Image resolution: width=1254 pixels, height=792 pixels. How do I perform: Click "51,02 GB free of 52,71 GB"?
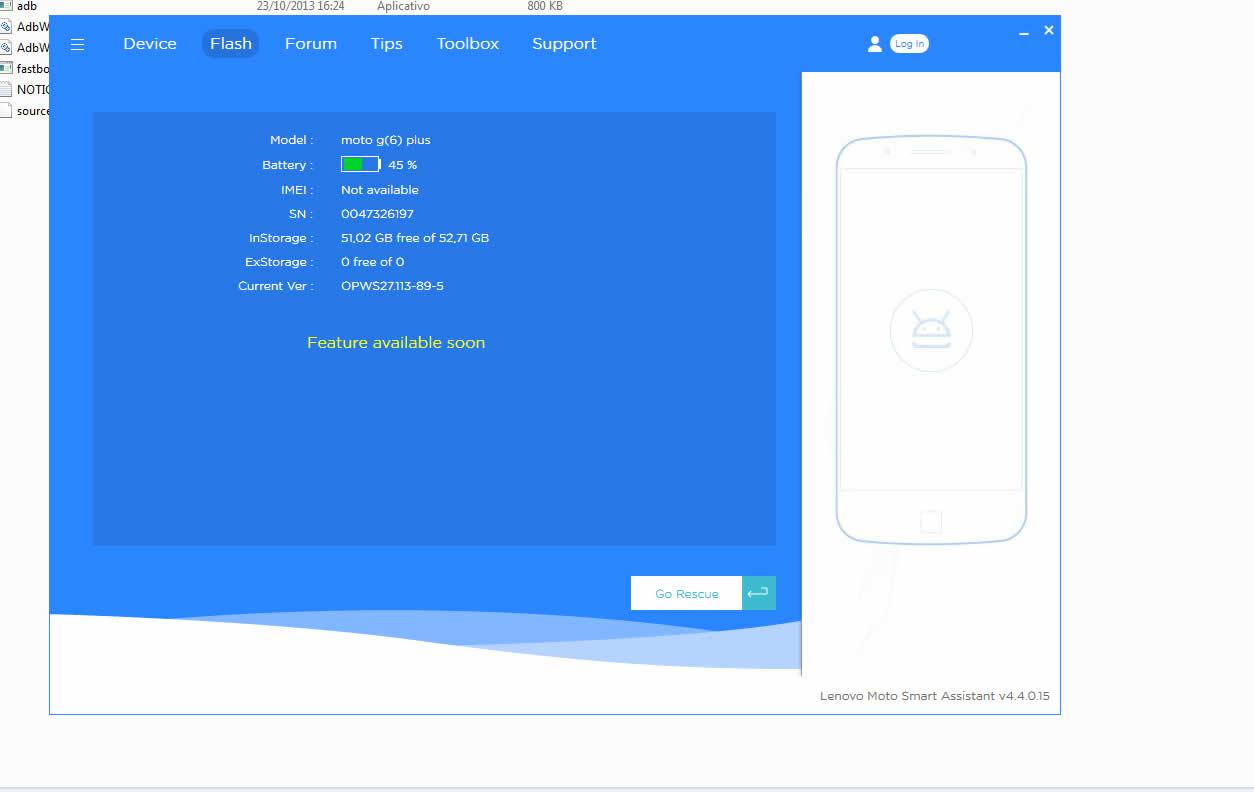point(415,238)
